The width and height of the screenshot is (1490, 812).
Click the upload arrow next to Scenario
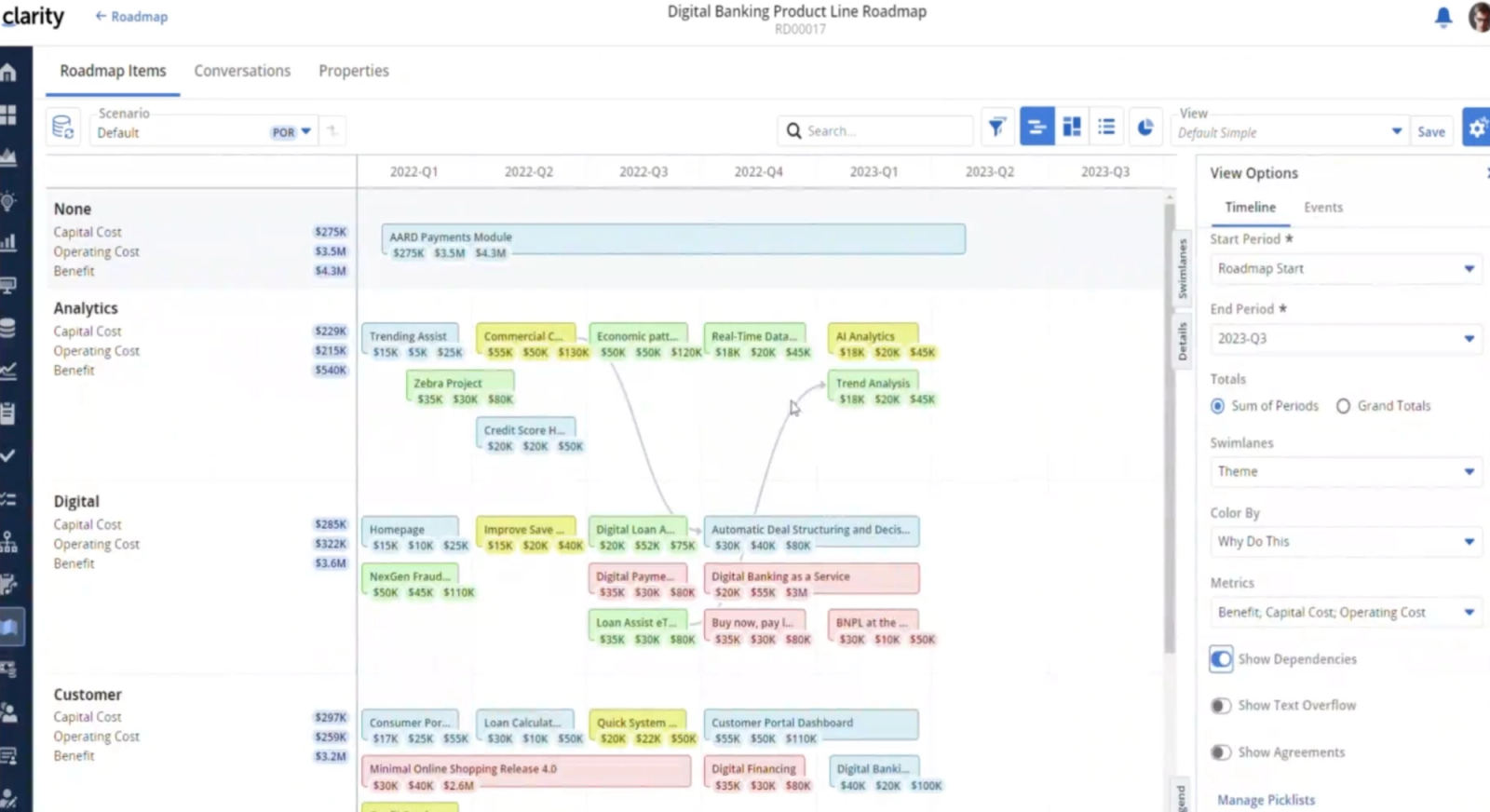click(x=332, y=130)
